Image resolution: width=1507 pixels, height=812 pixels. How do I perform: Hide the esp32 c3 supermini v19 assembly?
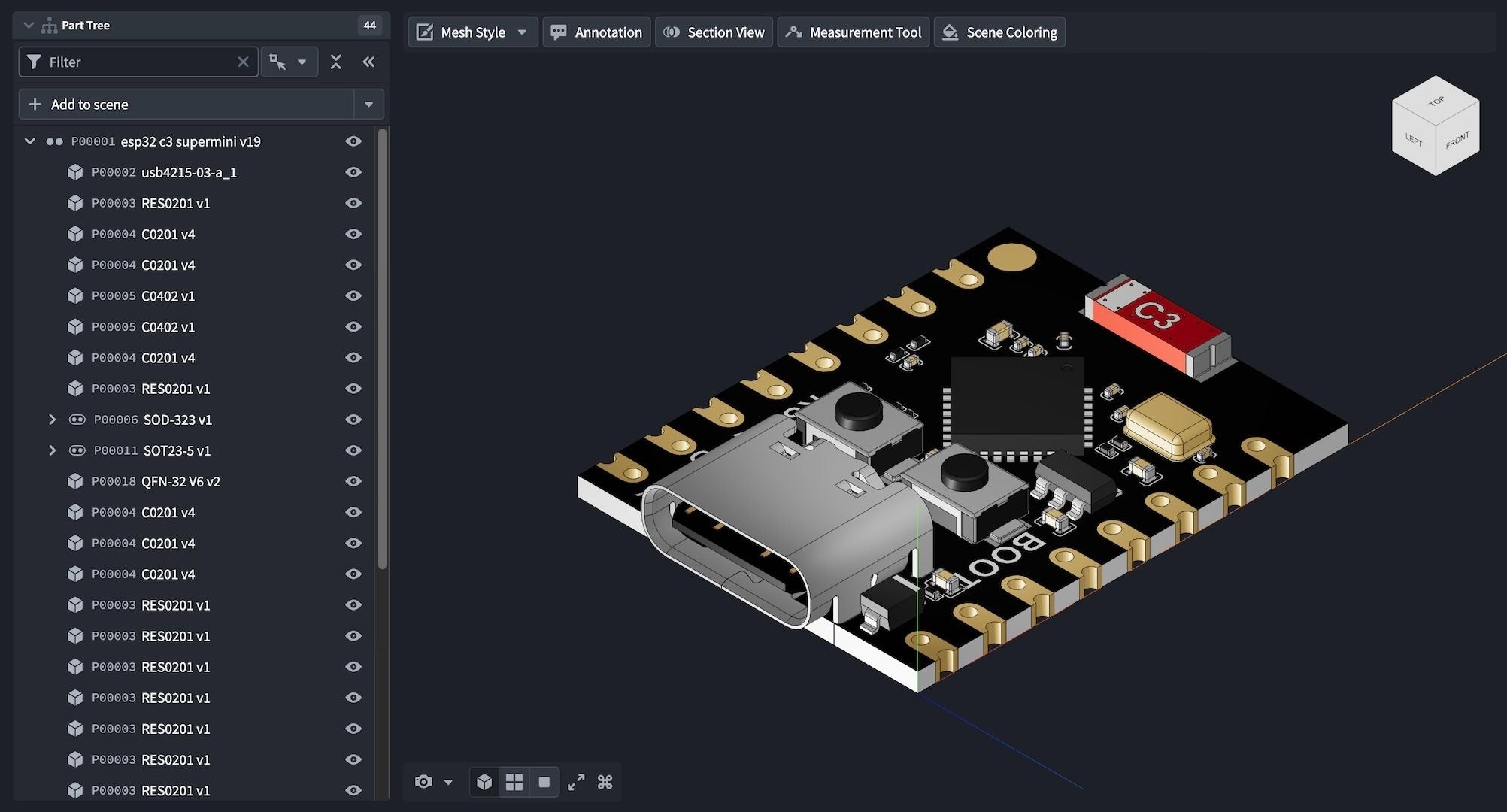tap(353, 141)
